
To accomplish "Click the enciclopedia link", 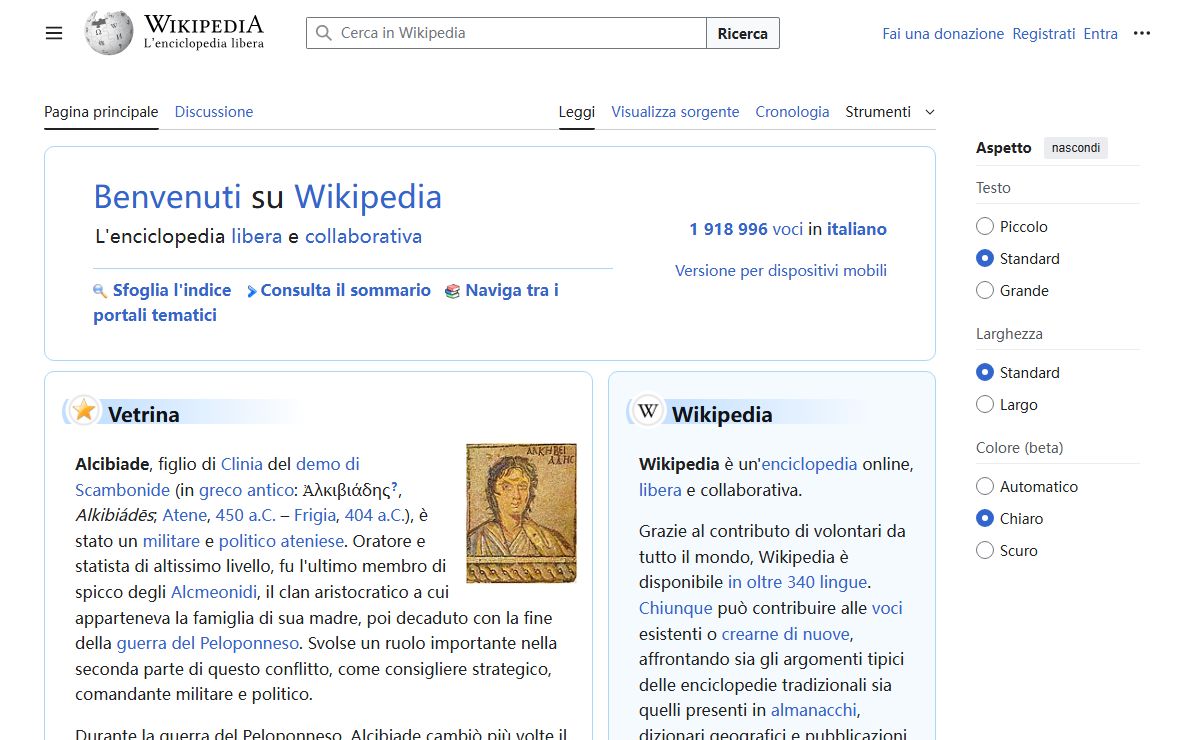I will pyautogui.click(x=809, y=464).
